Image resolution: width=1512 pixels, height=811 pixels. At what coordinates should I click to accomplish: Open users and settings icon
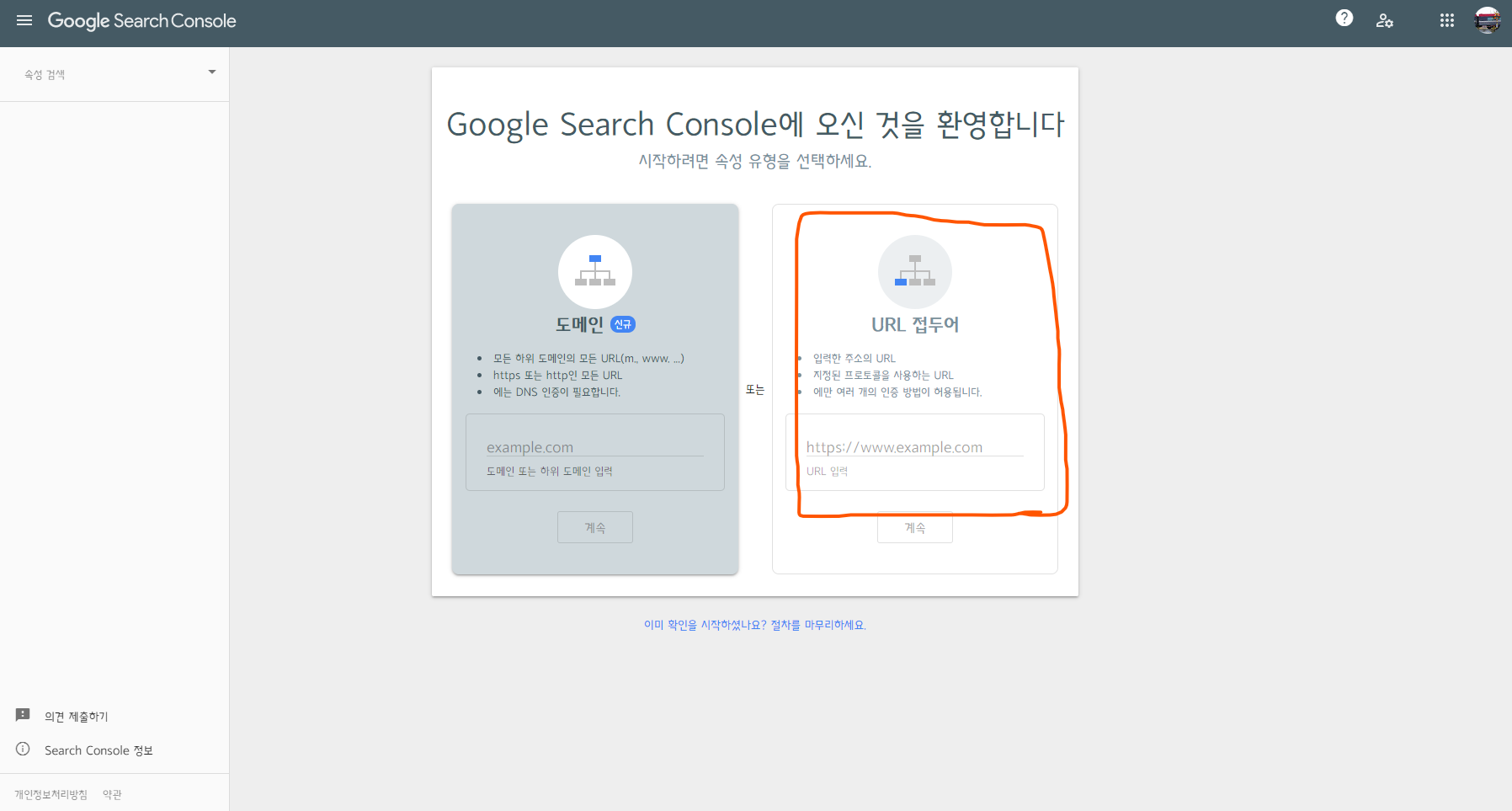[x=1385, y=20]
